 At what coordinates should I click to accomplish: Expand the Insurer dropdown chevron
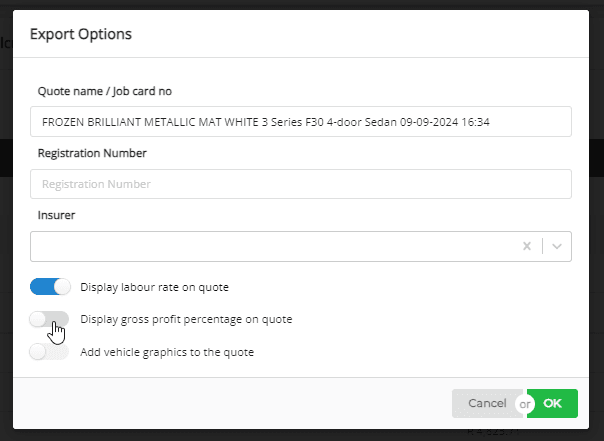(x=557, y=246)
